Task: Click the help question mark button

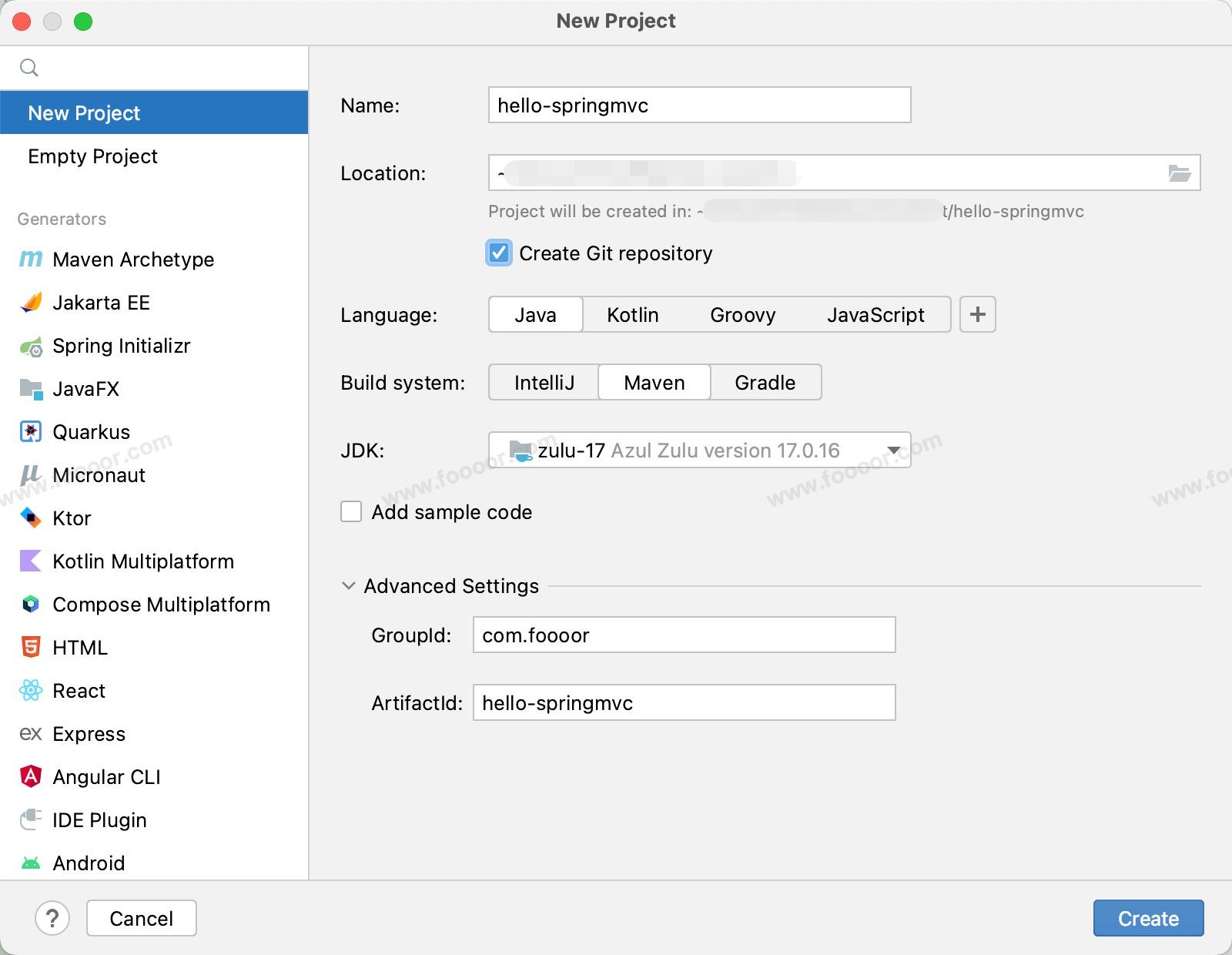Action: coord(52,918)
